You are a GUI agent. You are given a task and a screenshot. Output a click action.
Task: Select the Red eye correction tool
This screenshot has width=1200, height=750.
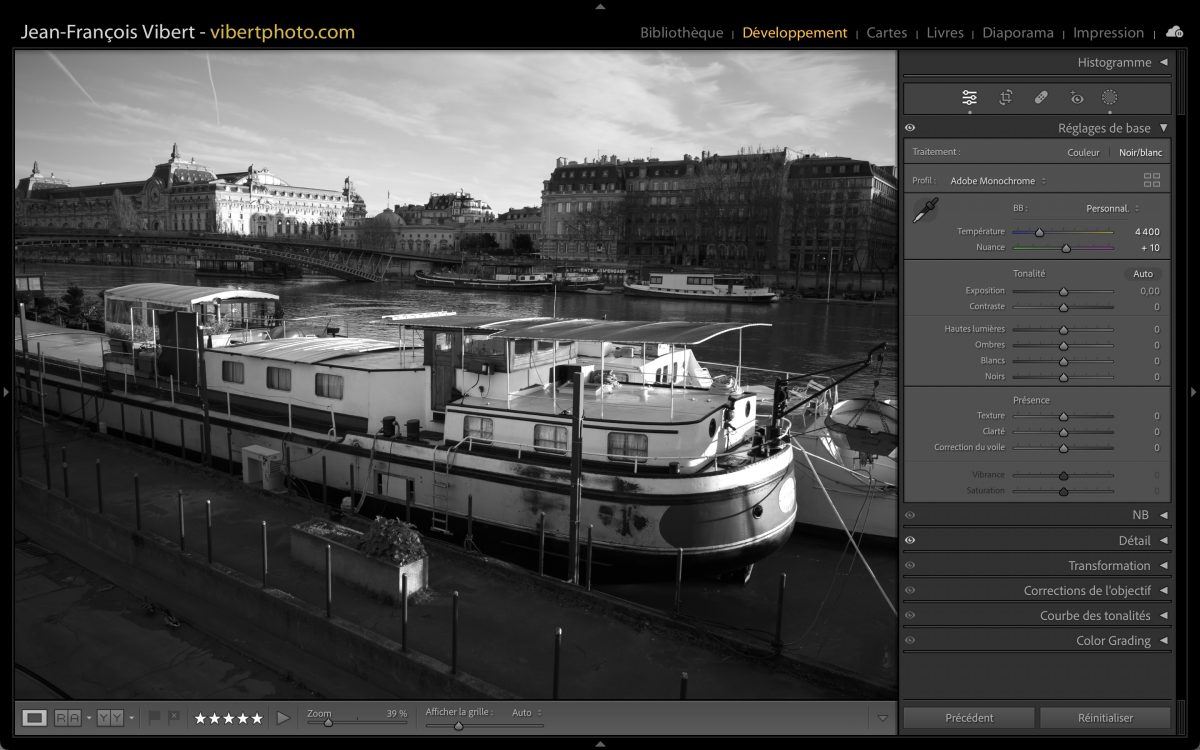point(1076,98)
